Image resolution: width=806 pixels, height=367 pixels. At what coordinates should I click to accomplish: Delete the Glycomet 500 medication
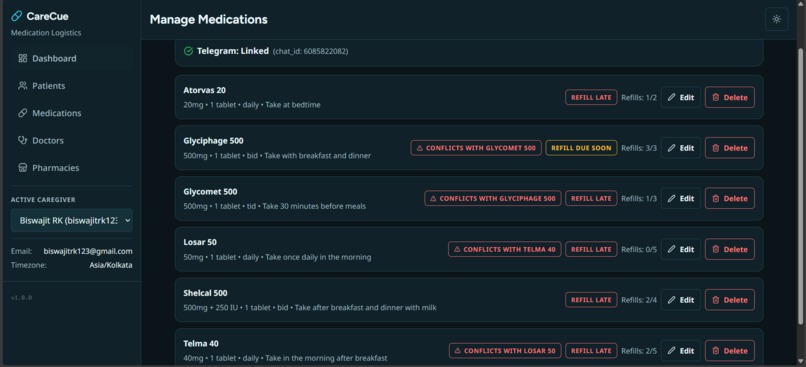point(729,198)
